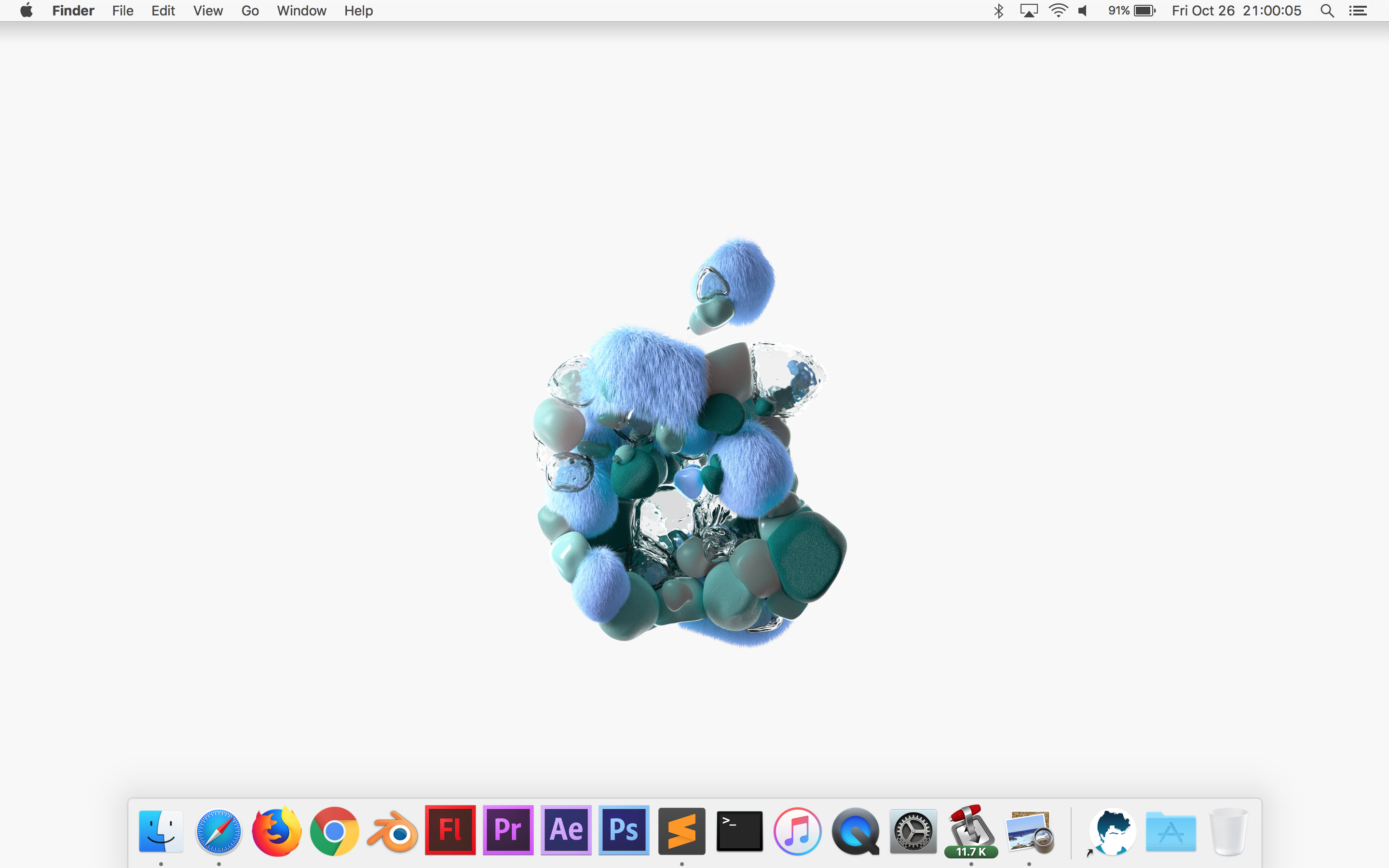The image size is (1389, 868).
Task: Open the Applications folder stack
Action: 1171,831
